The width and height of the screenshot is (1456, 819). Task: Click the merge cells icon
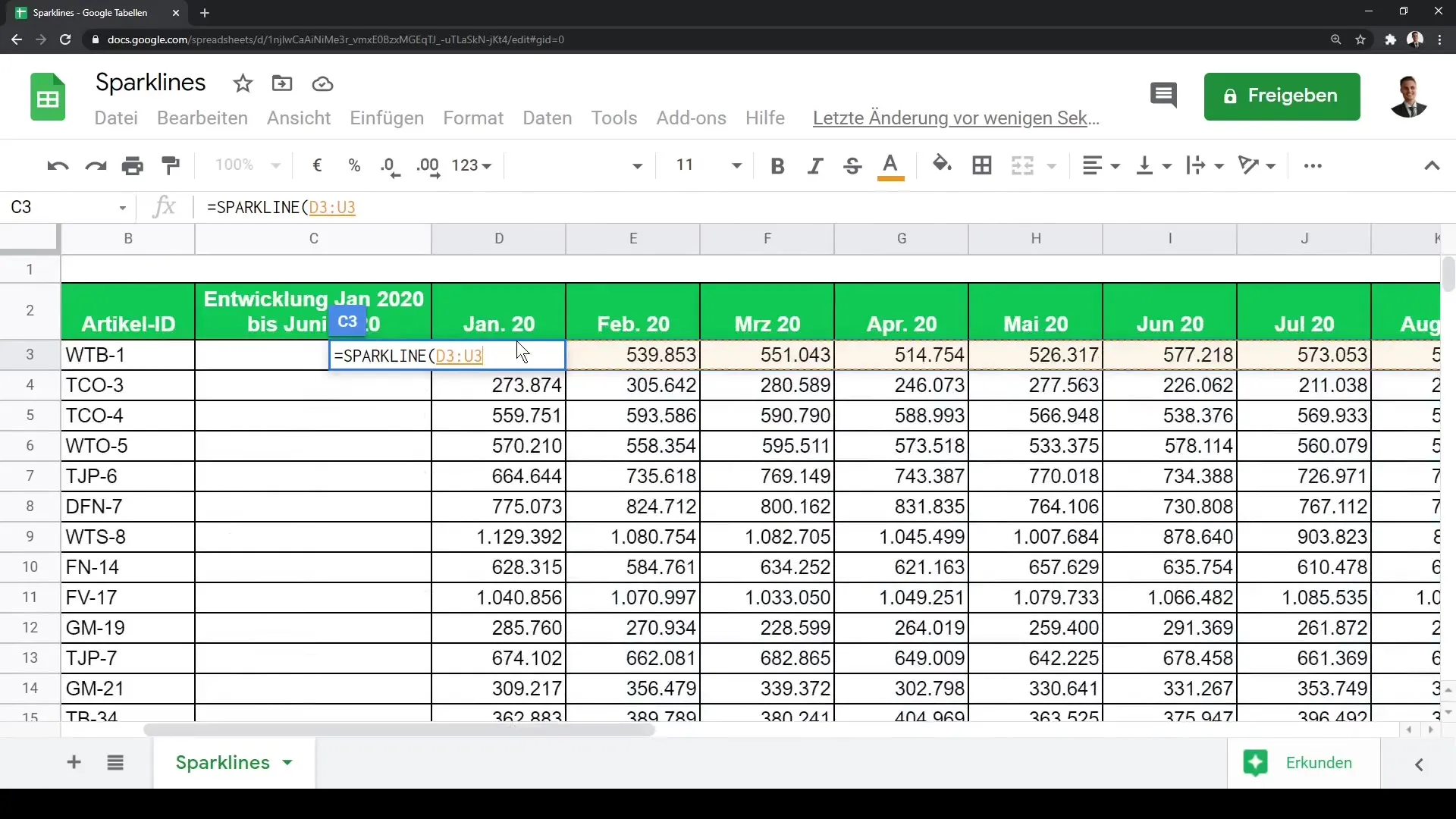[x=1022, y=165]
